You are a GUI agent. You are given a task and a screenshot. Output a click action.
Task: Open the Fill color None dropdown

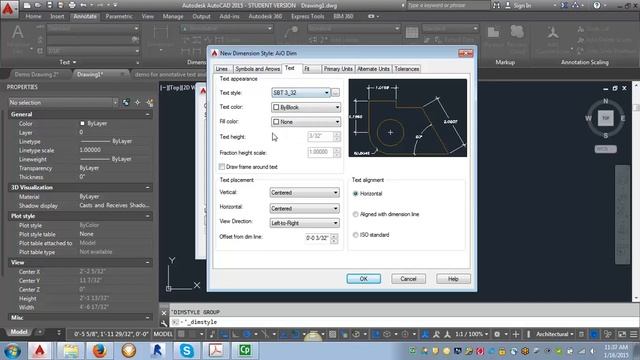click(306, 122)
